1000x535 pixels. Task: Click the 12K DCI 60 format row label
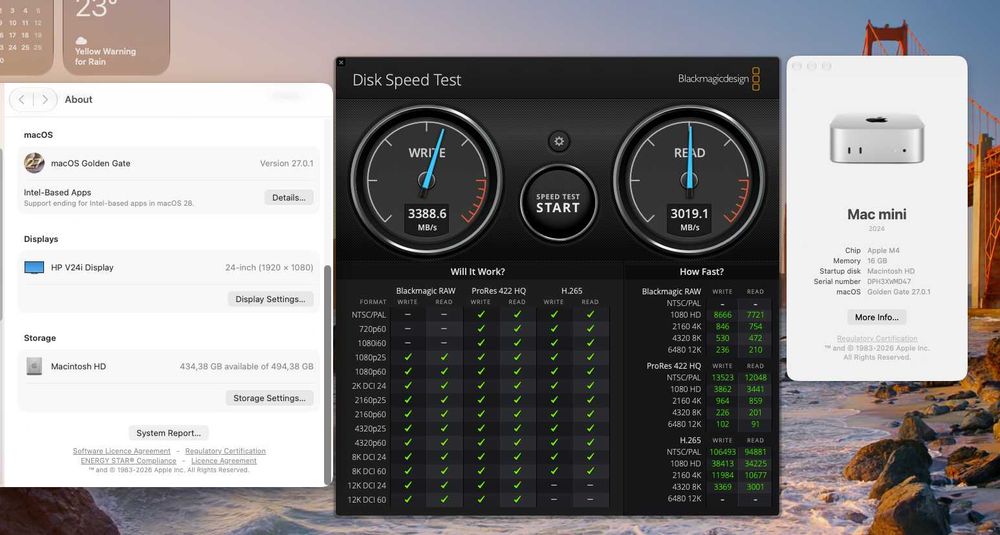tap(367, 499)
